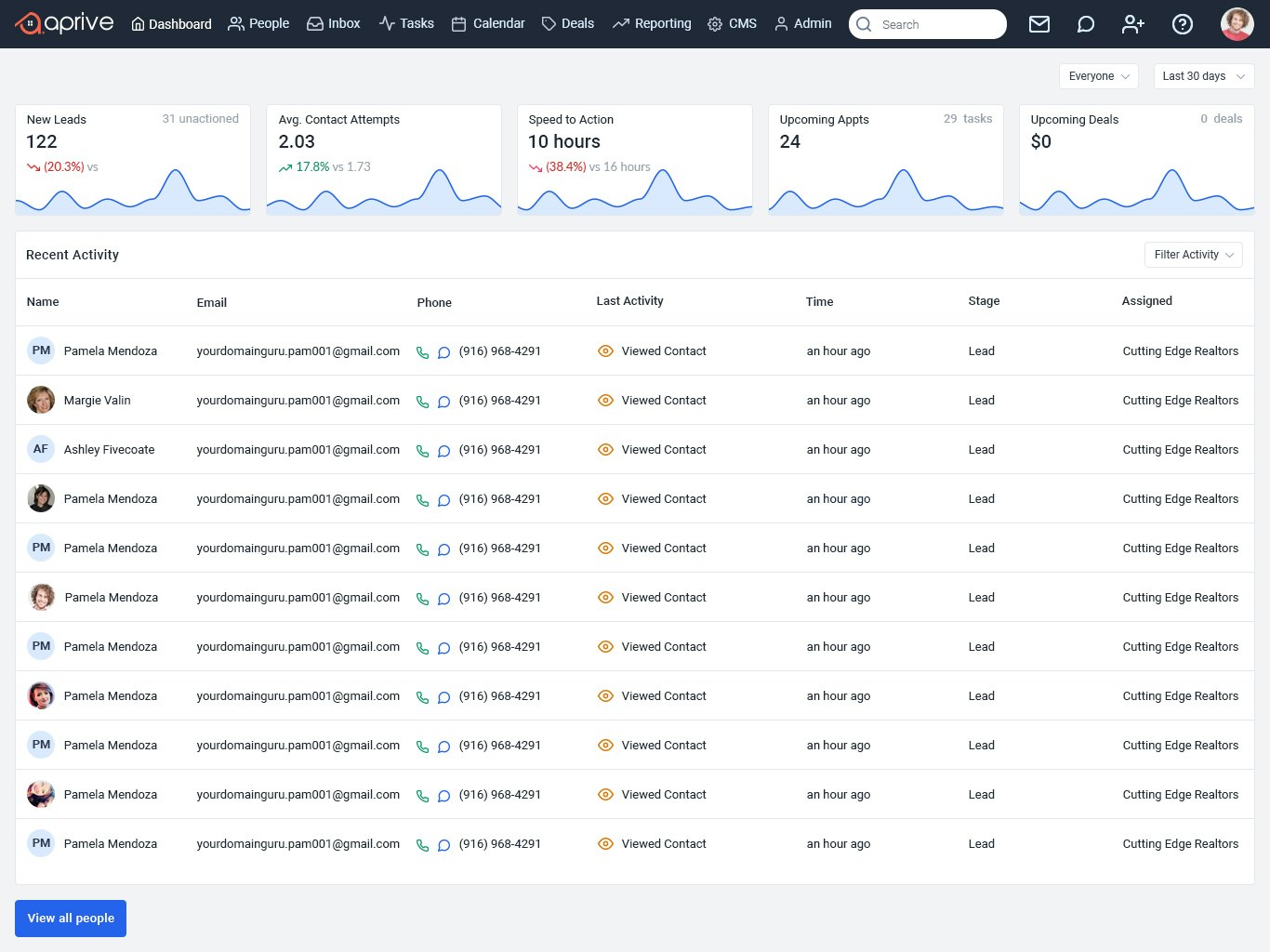
Task: Open the user profile avatar in header
Action: 1237,24
